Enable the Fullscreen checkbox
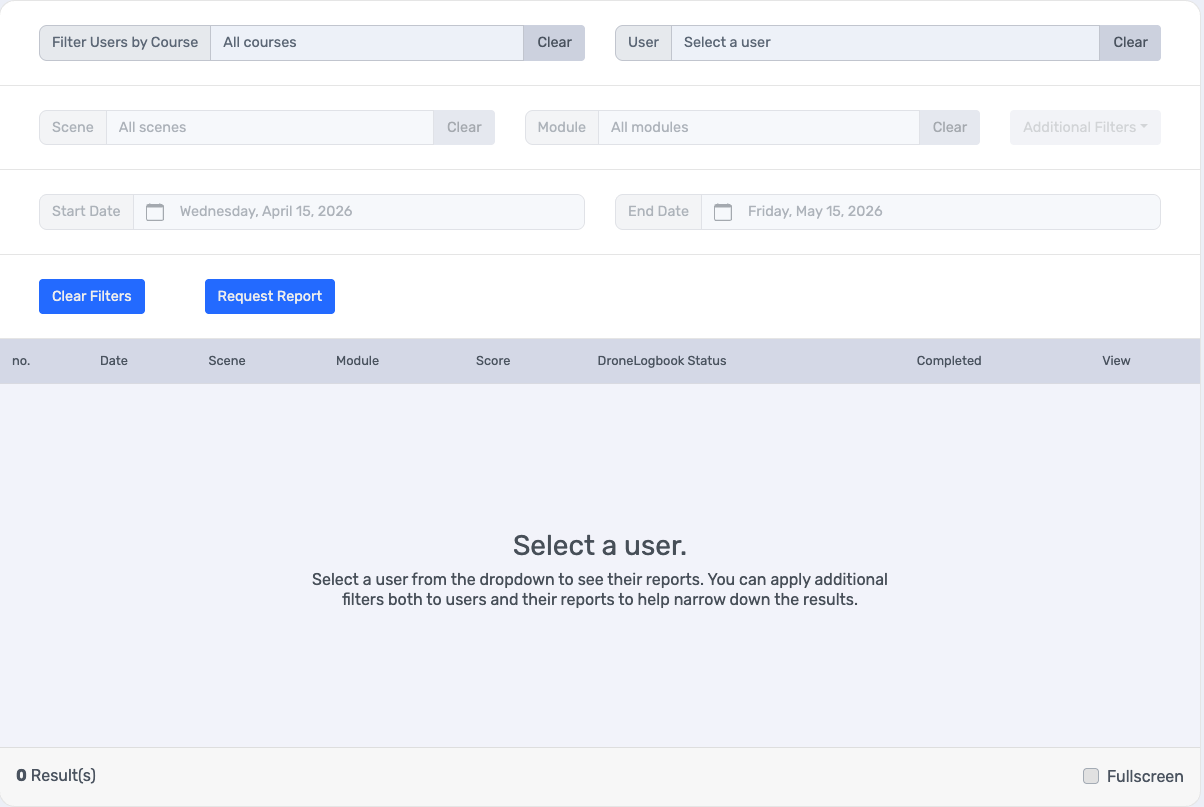This screenshot has height=807, width=1204. coord(1091,776)
